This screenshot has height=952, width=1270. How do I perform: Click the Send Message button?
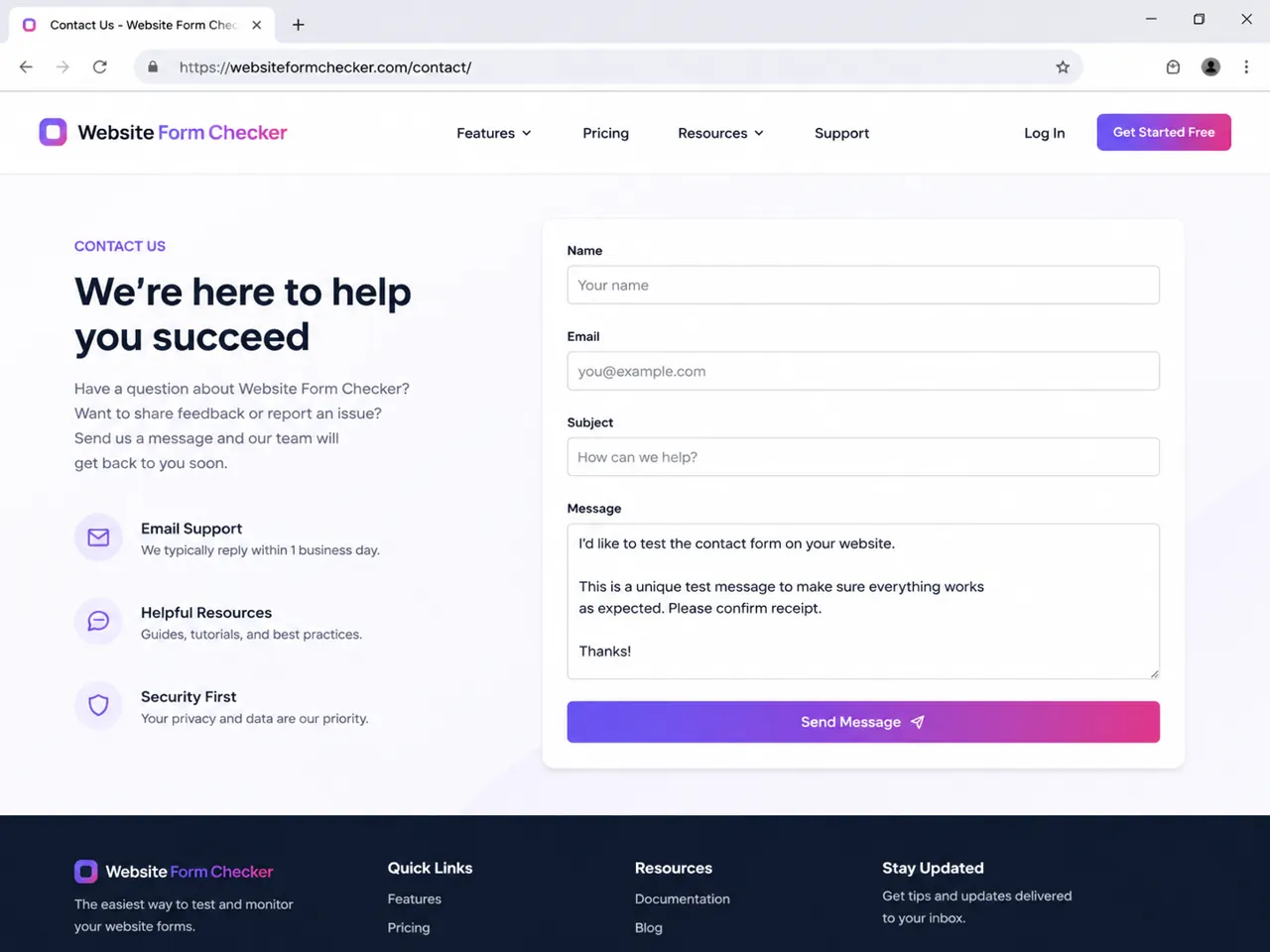point(863,722)
